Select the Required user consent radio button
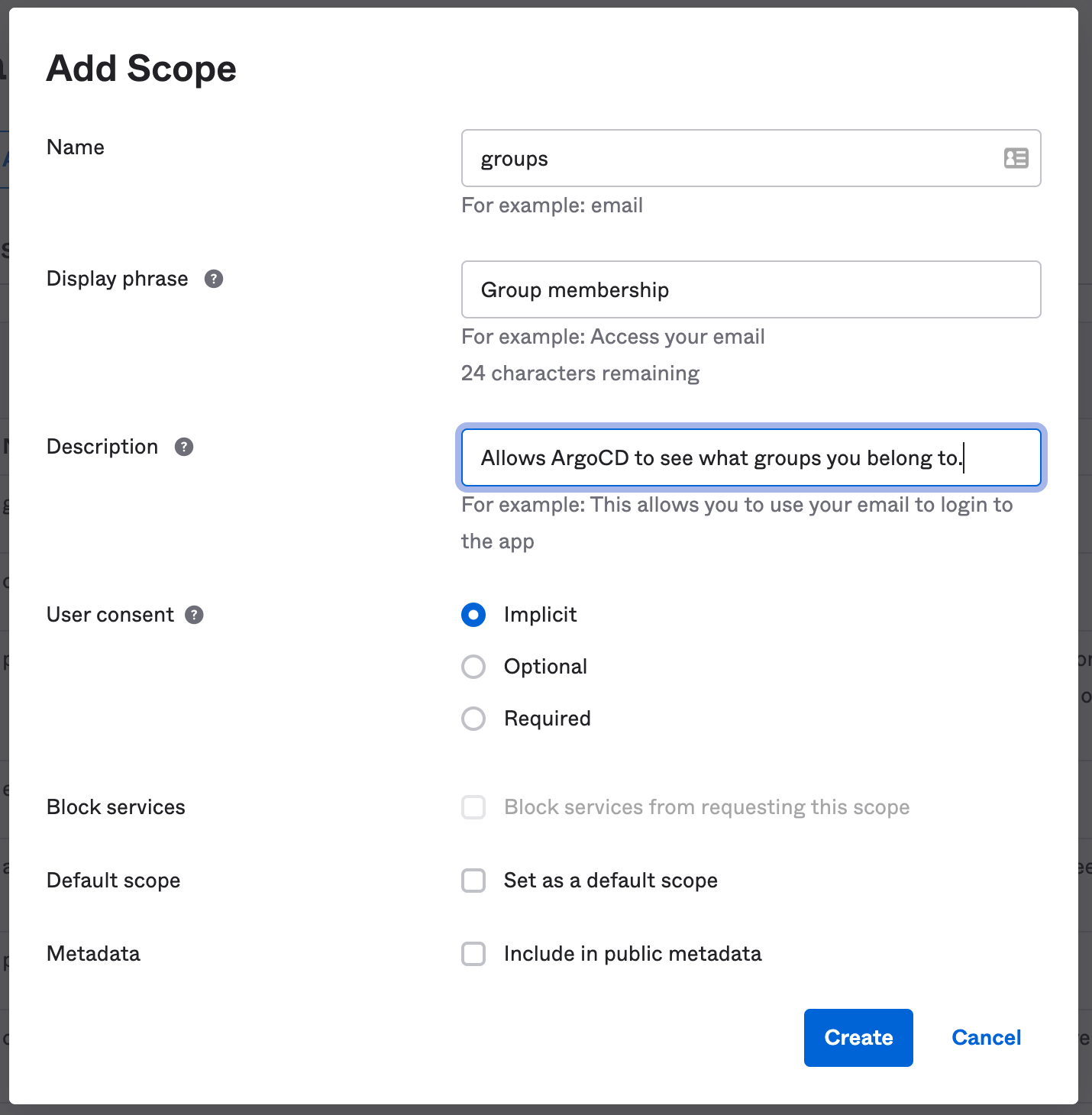This screenshot has height=1115, width=1092. 473,719
